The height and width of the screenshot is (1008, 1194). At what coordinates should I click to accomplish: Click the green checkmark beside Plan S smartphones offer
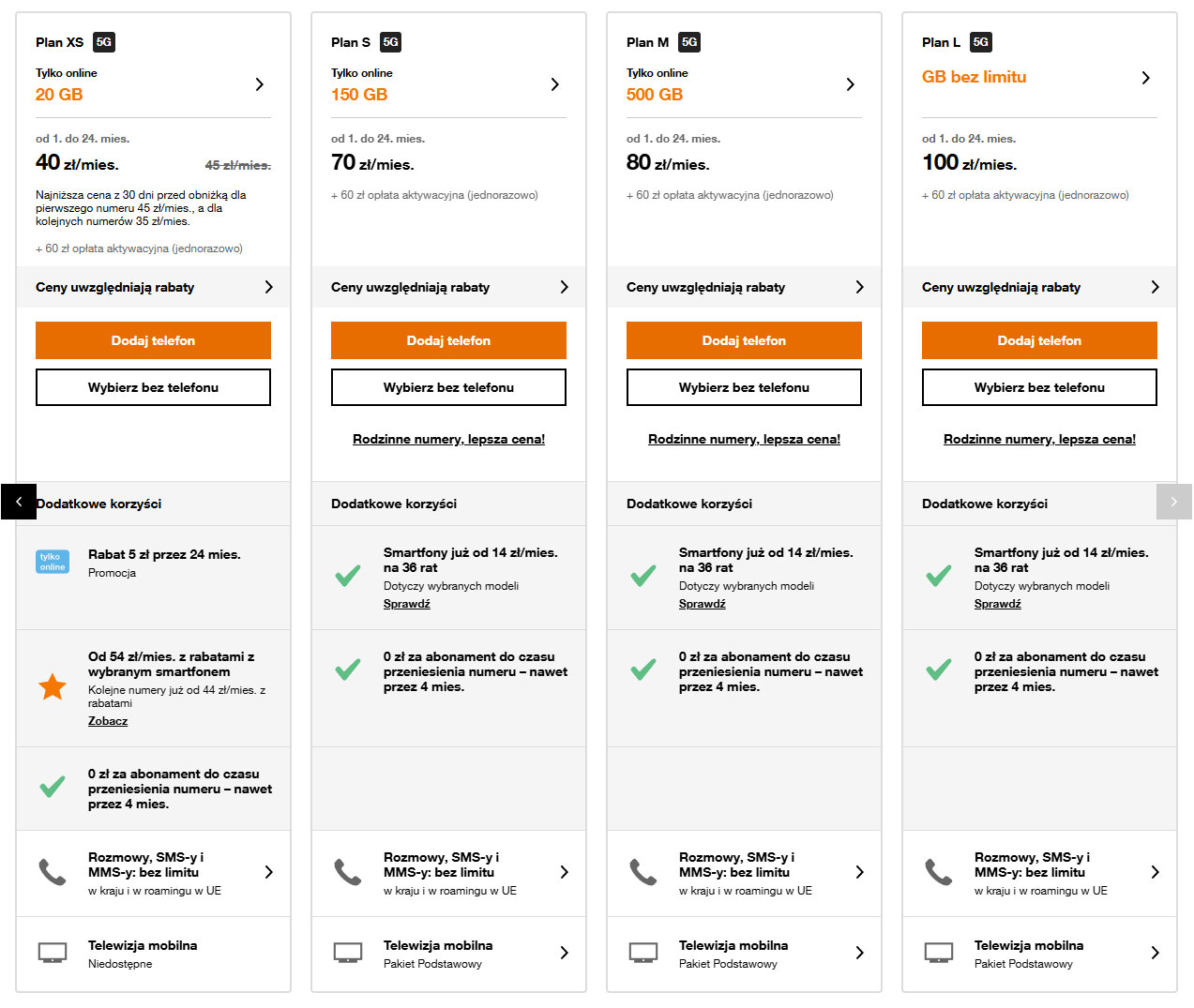(348, 576)
